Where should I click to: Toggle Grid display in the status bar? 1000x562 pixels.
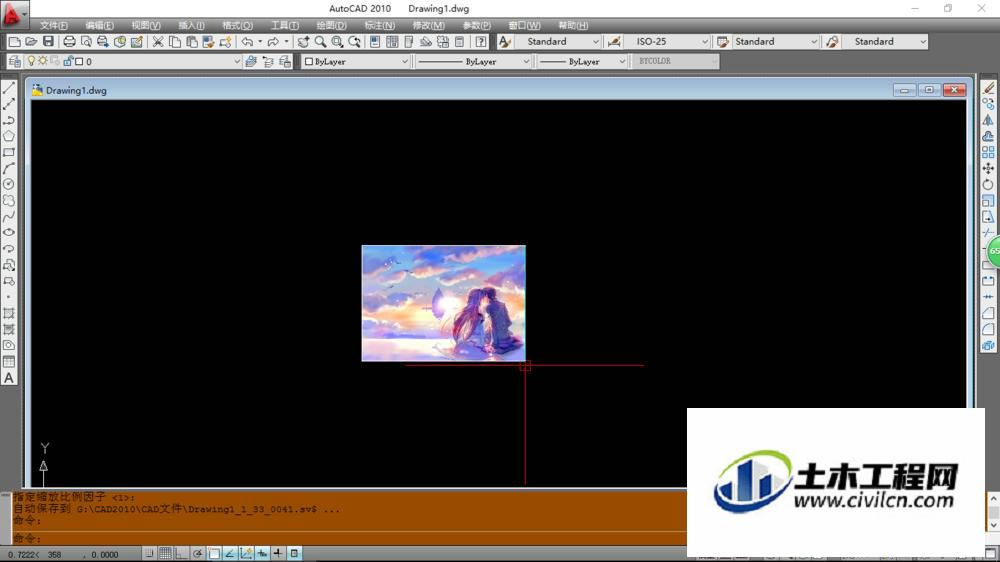(x=165, y=554)
